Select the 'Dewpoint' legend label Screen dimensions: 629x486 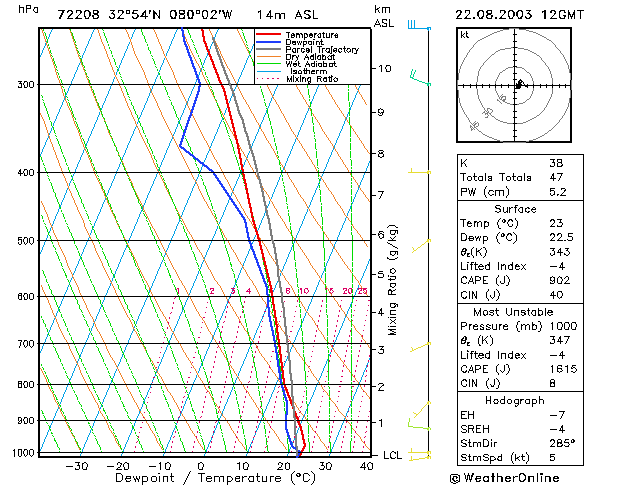tap(304, 42)
